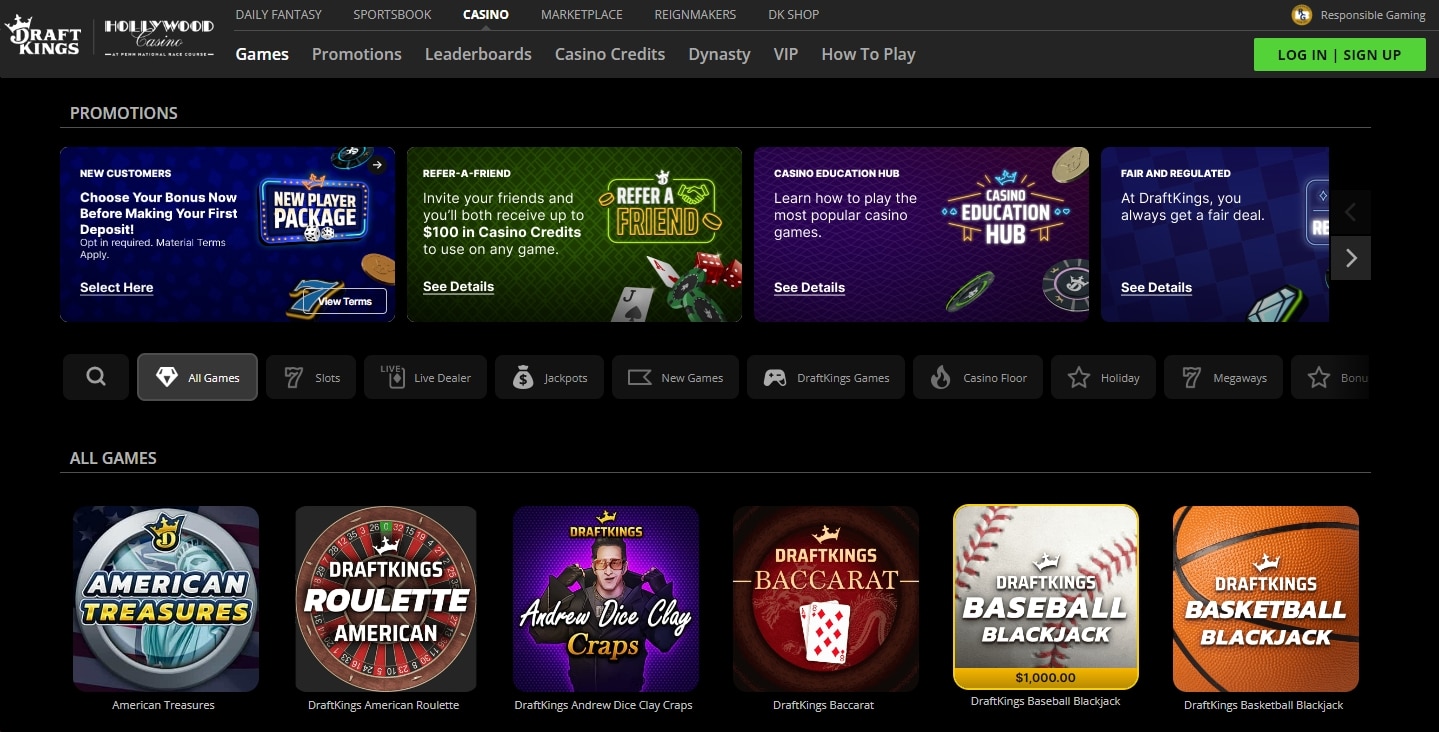The image size is (1439, 732).
Task: Click See Details on Refer-A-Friend promo
Action: pos(458,286)
